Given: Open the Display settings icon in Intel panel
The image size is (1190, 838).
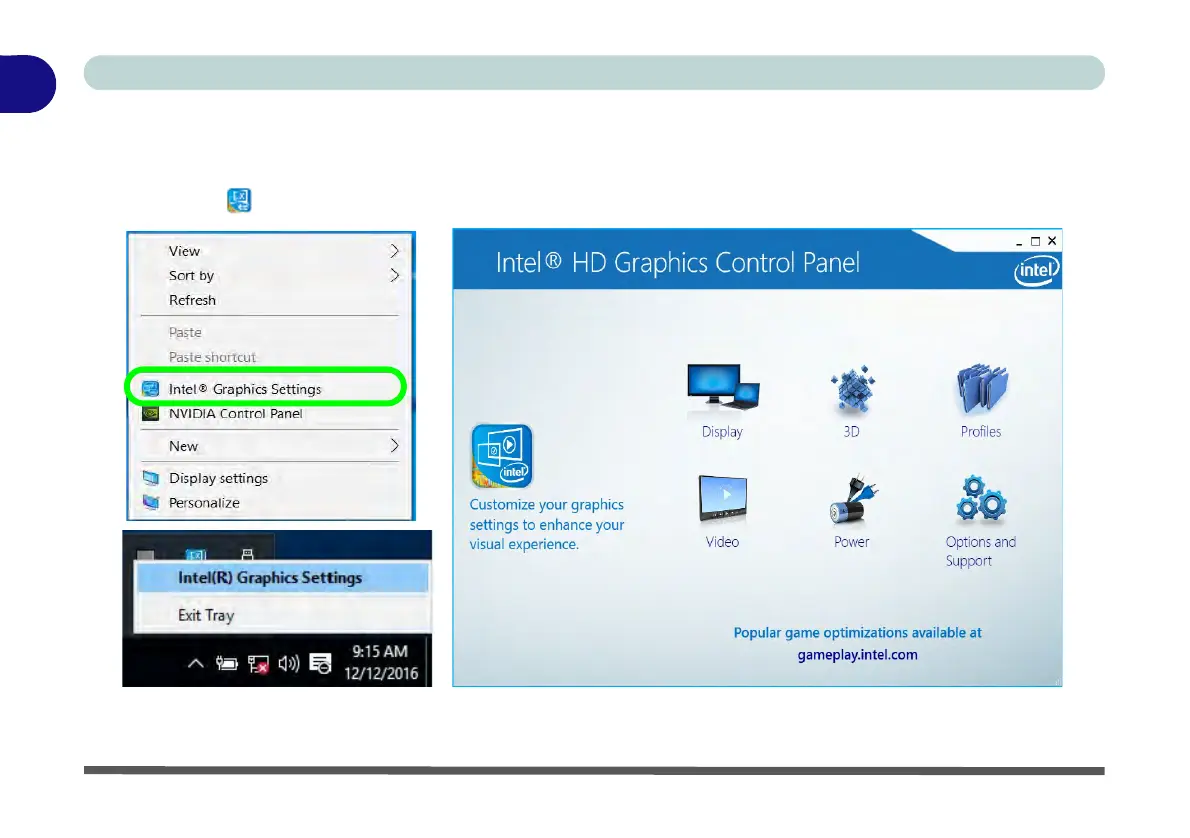Looking at the screenshot, I should pyautogui.click(x=722, y=387).
